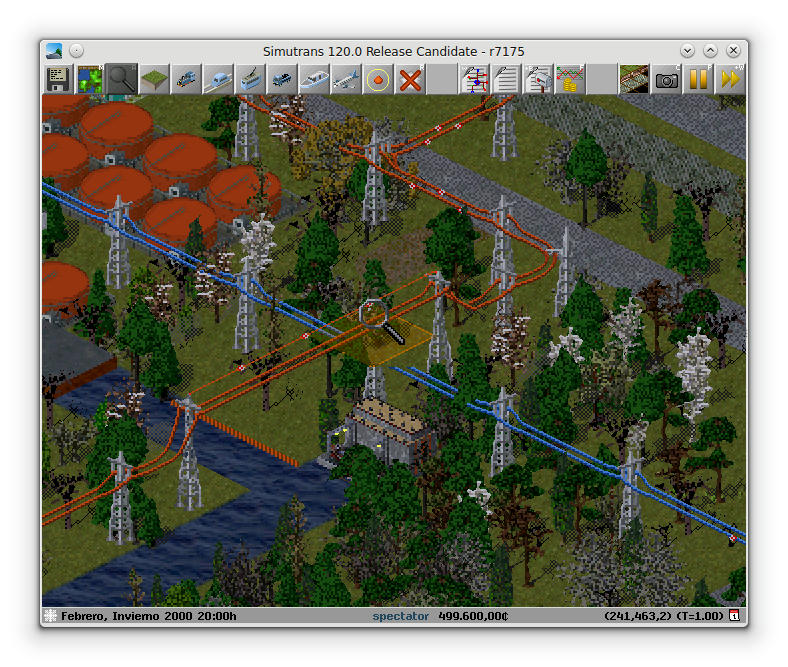
Task: Open the minimap tool
Action: [x=90, y=79]
